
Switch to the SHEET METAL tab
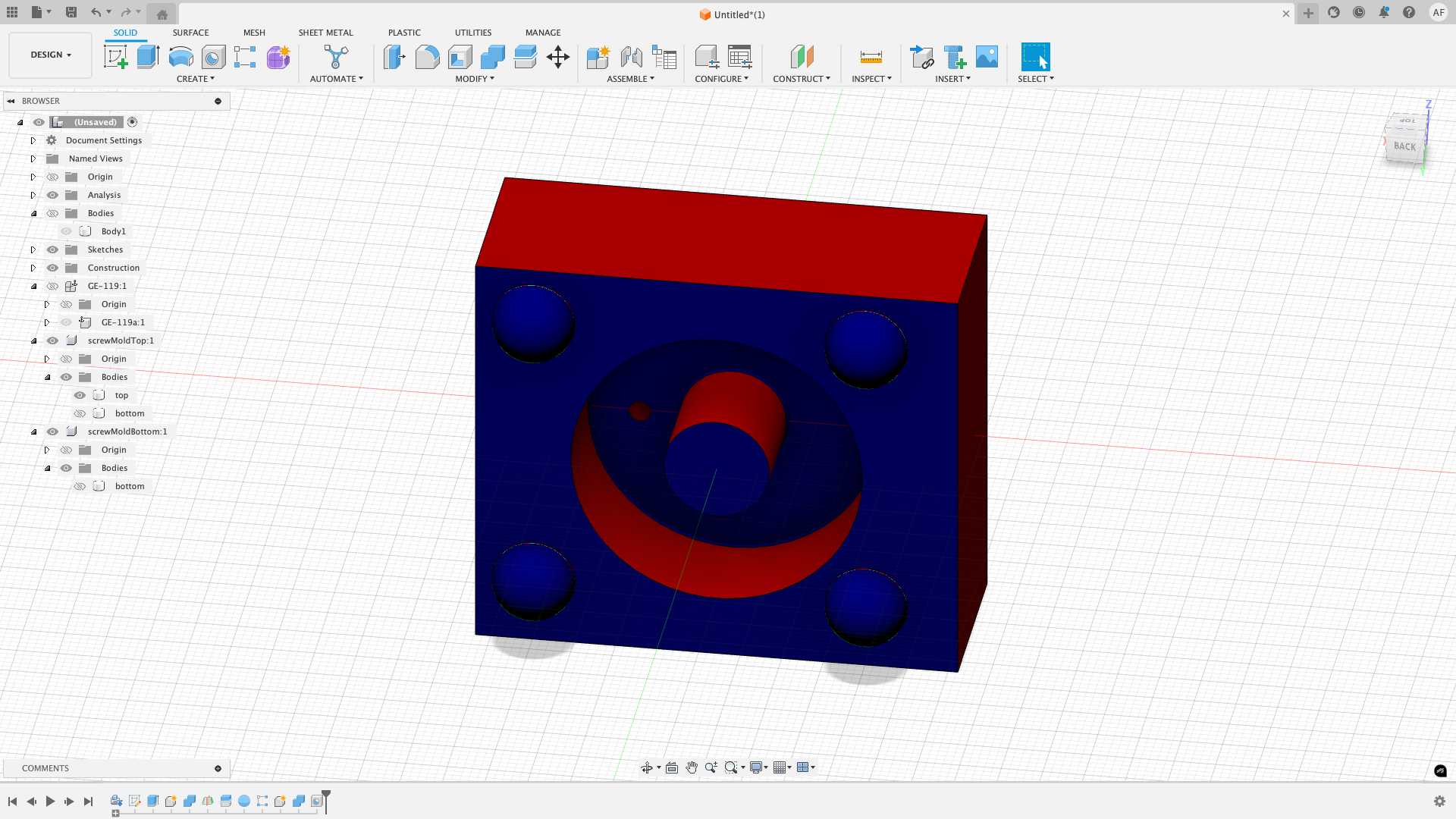[325, 33]
